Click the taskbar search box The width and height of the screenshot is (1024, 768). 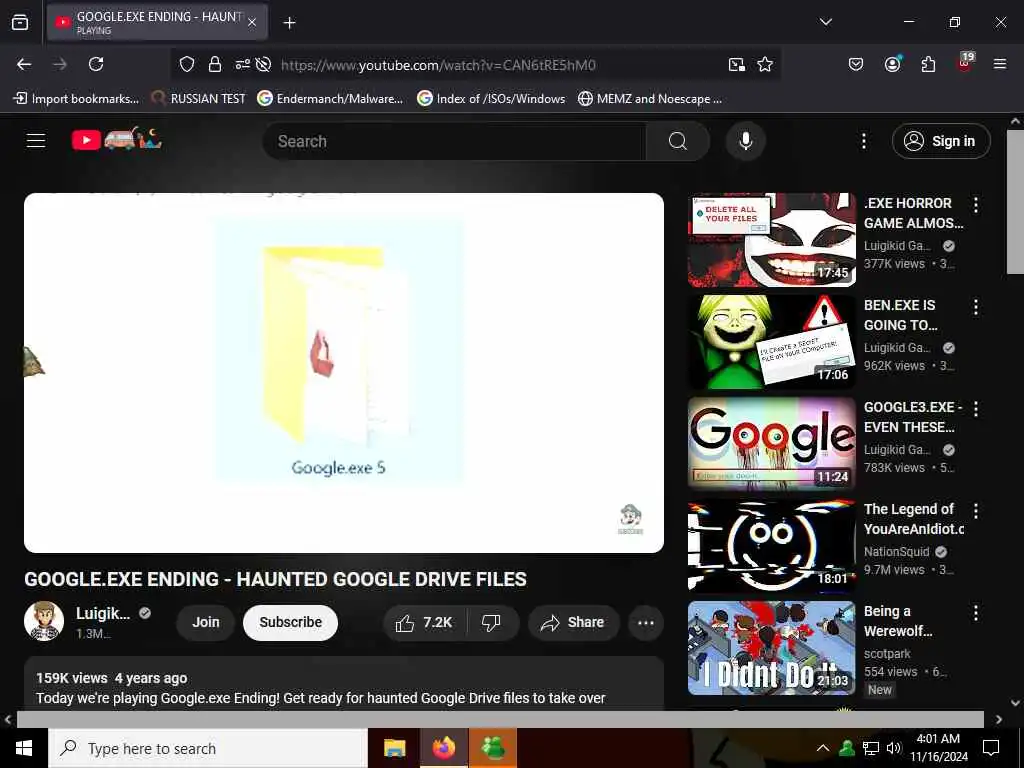[x=208, y=748]
